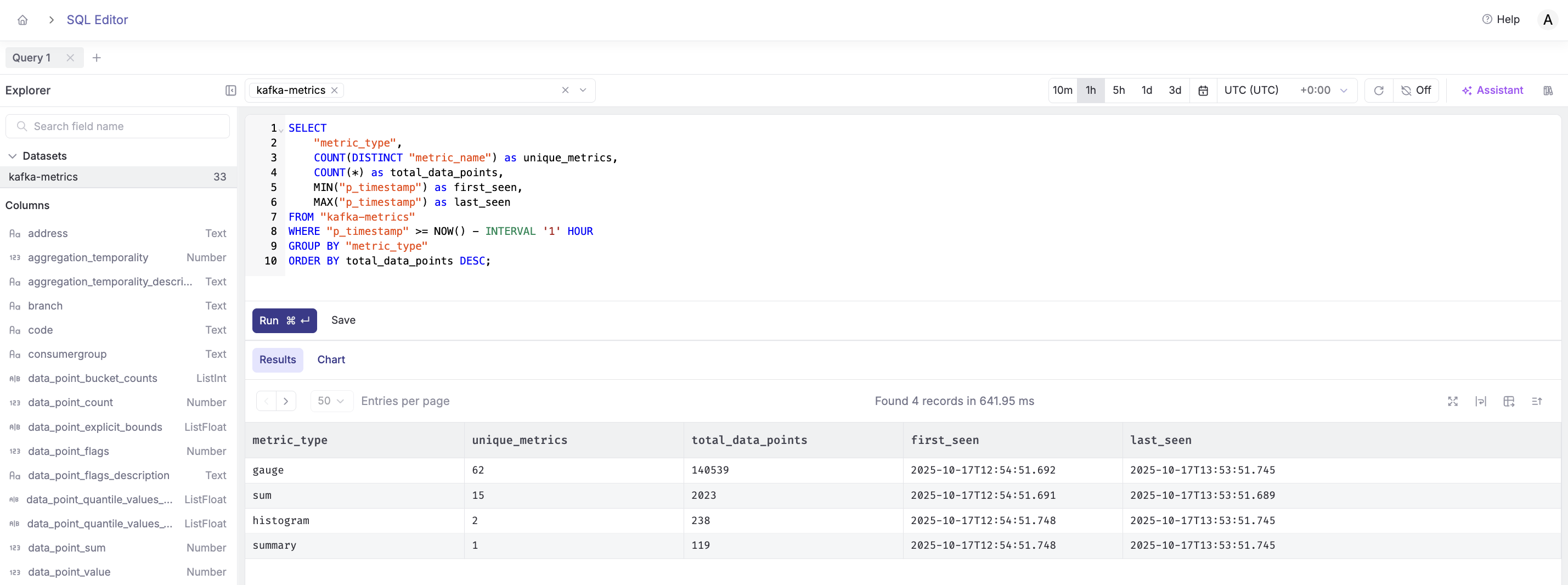
Task: Click the refresh icon next to timezone
Action: (1378, 91)
